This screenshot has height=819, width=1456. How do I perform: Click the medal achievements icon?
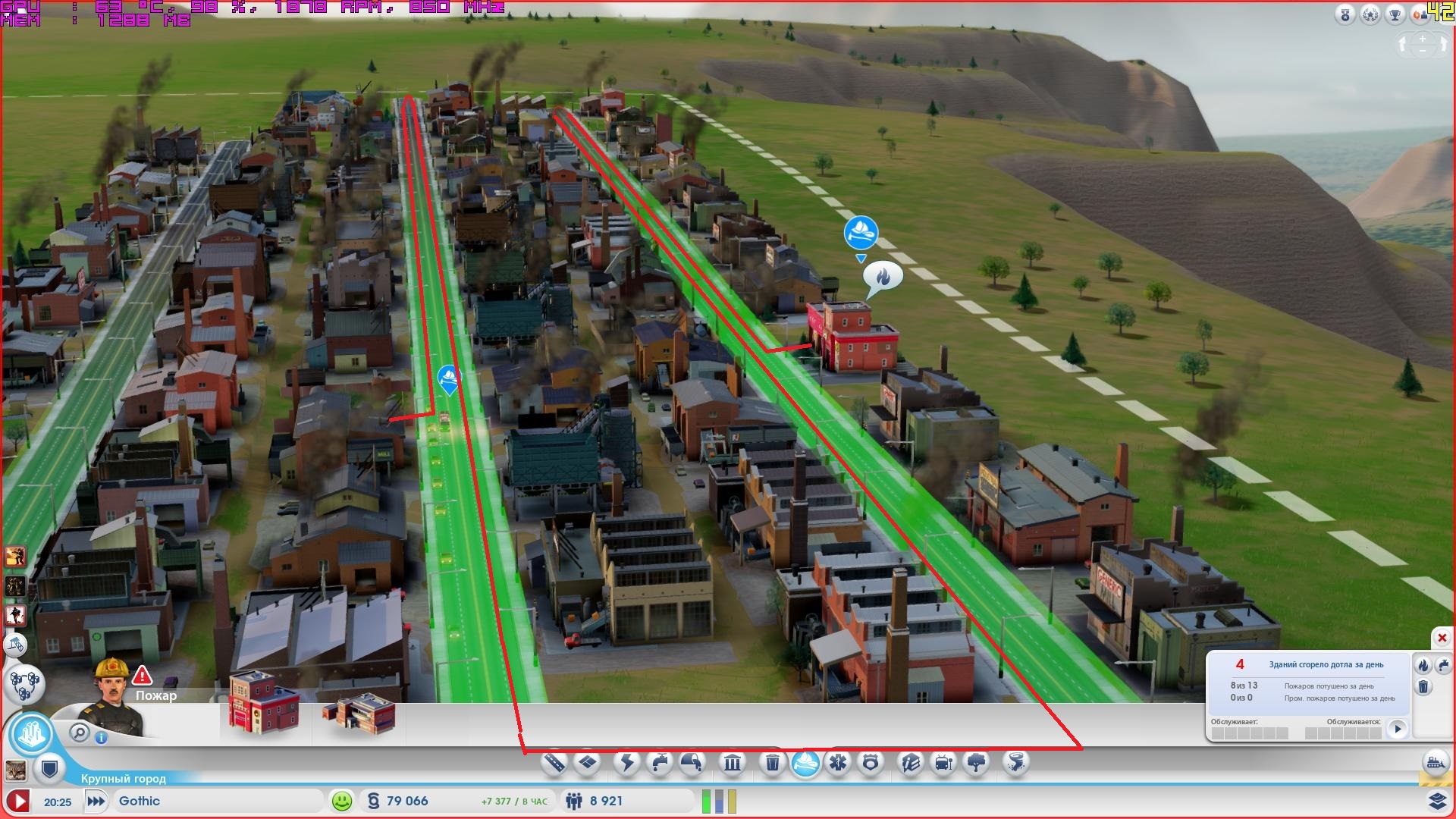coord(1345,15)
